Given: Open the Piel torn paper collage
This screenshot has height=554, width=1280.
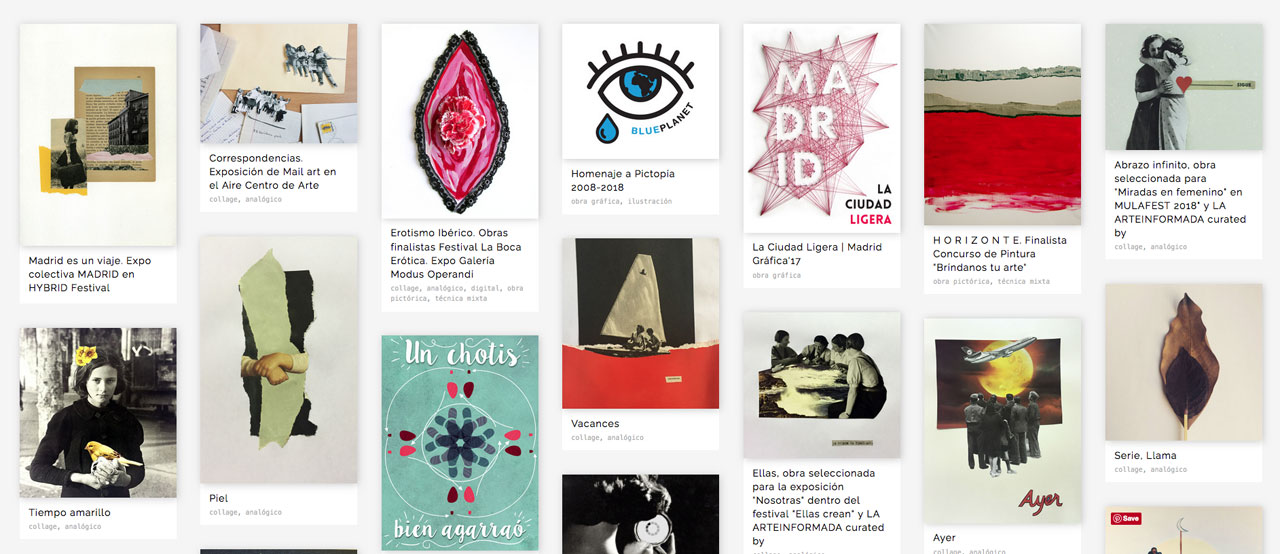Looking at the screenshot, I should point(279,360).
